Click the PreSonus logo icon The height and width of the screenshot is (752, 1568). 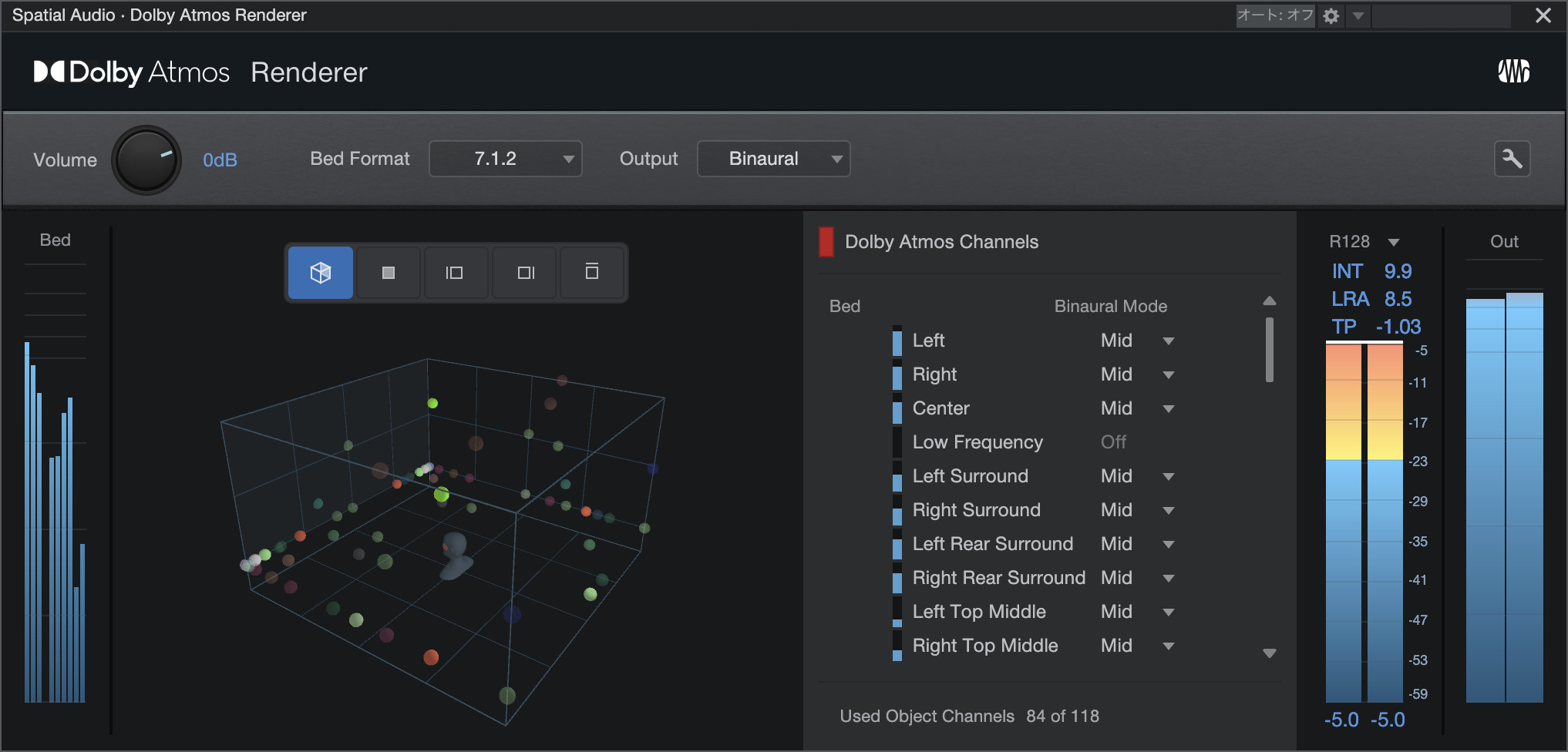coord(1513,72)
